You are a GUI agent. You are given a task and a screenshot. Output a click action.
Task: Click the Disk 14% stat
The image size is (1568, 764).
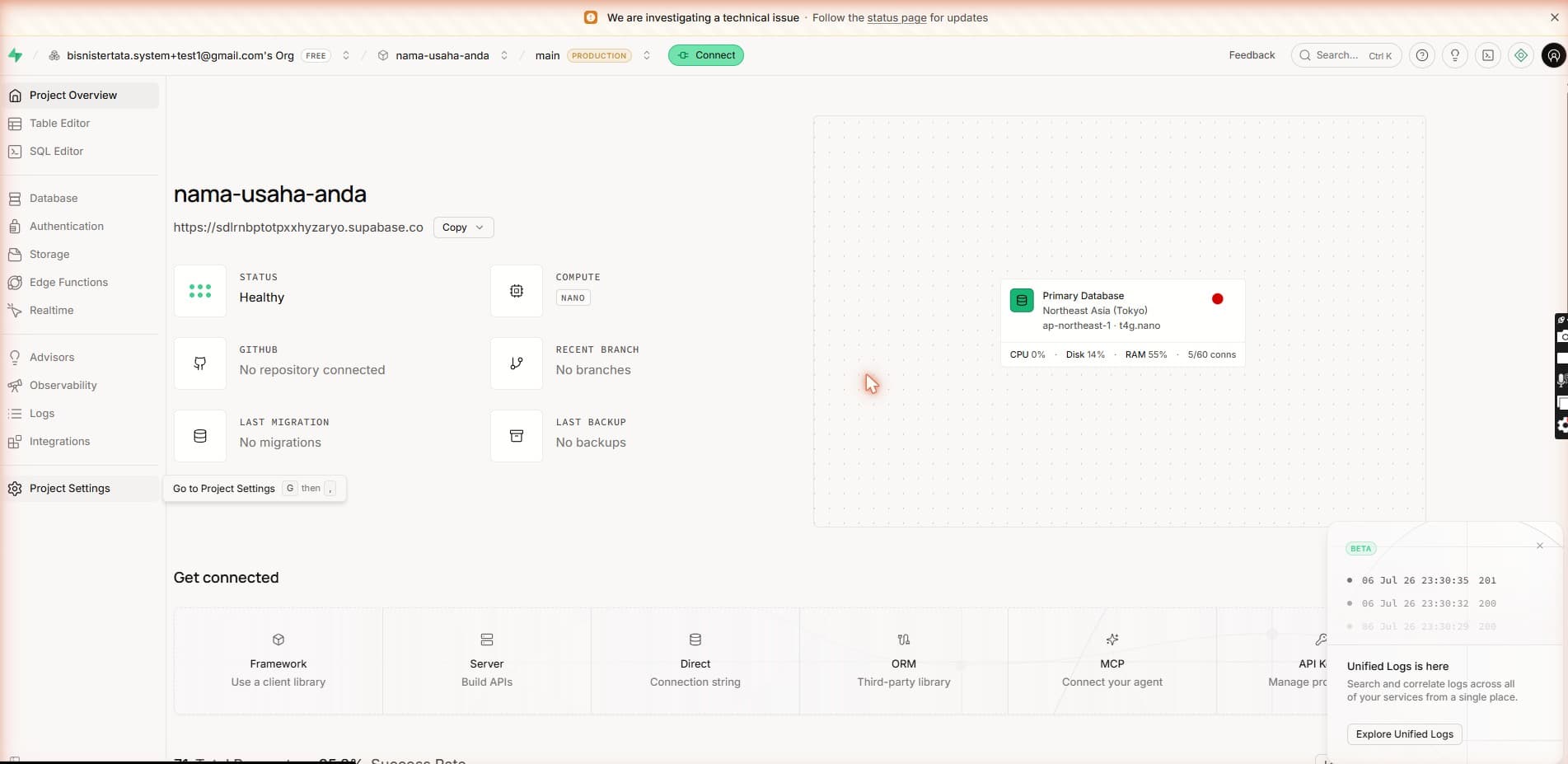pos(1085,354)
